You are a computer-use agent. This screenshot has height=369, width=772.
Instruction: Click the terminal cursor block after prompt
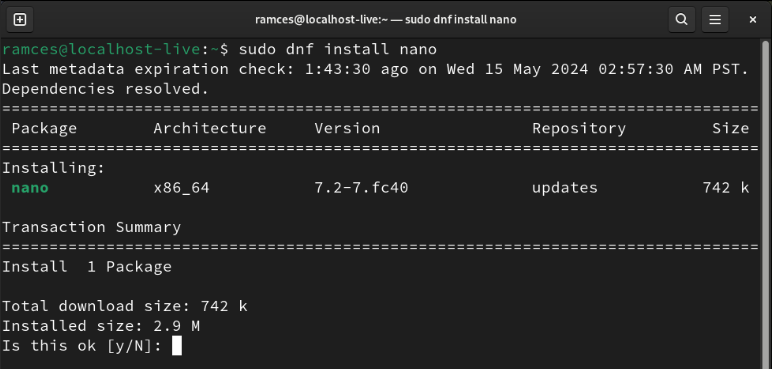click(177, 345)
